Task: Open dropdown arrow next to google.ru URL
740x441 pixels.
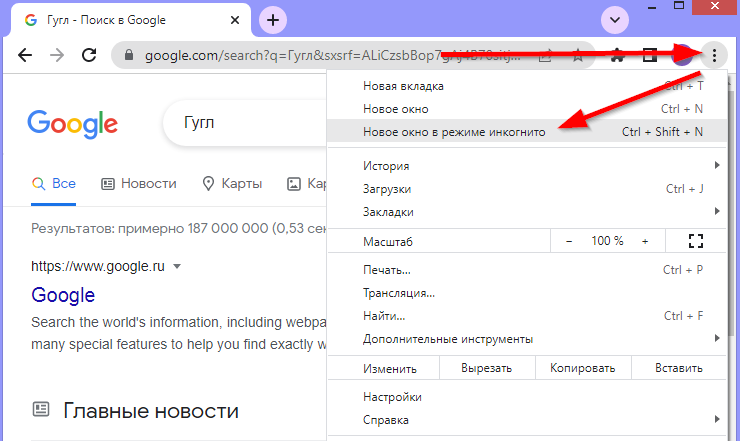Action: [x=177, y=267]
